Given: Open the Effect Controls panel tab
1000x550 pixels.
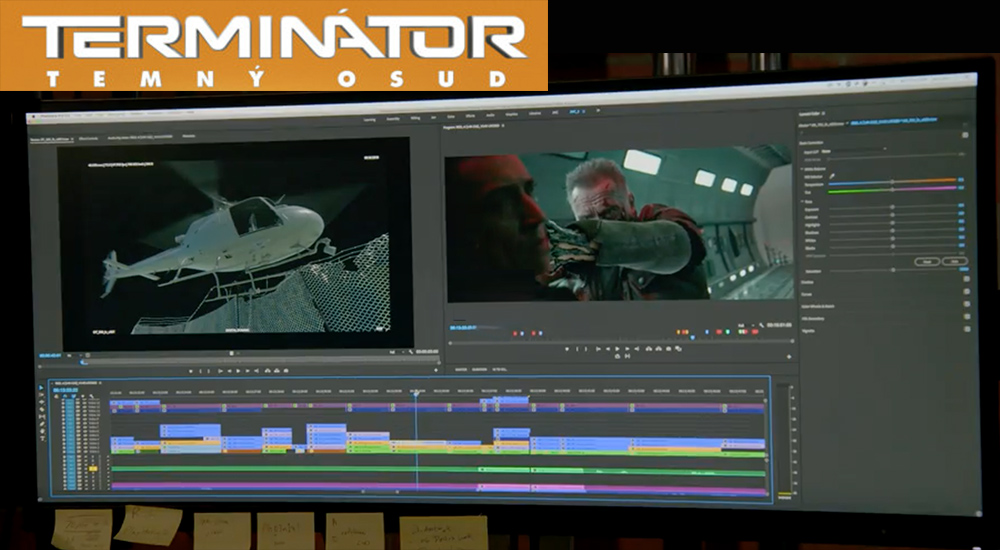Looking at the screenshot, I should (x=88, y=138).
